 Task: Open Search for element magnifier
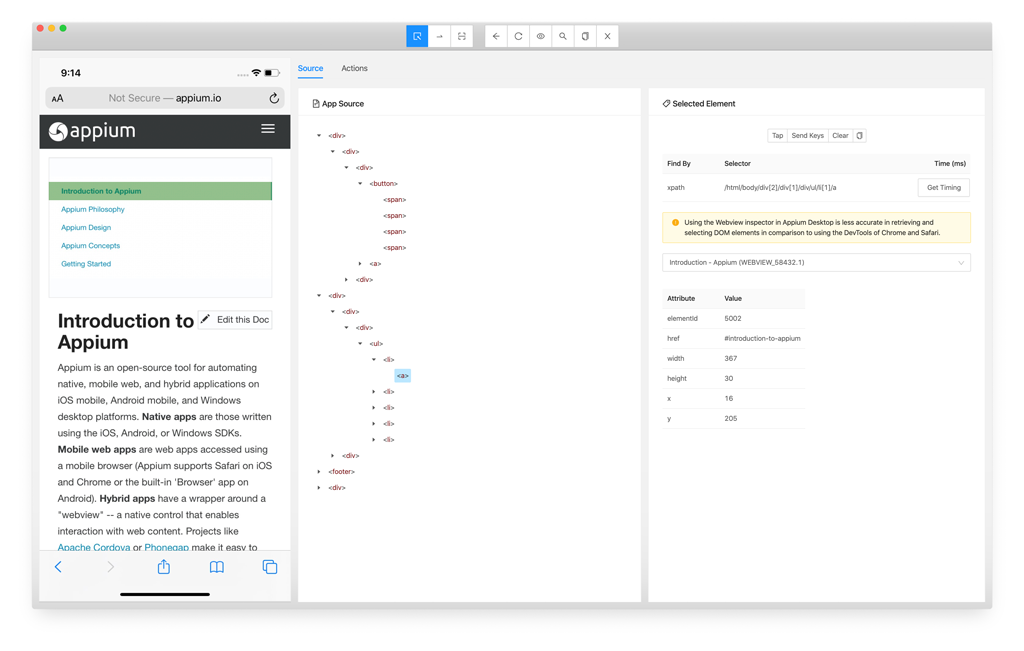[x=563, y=37]
